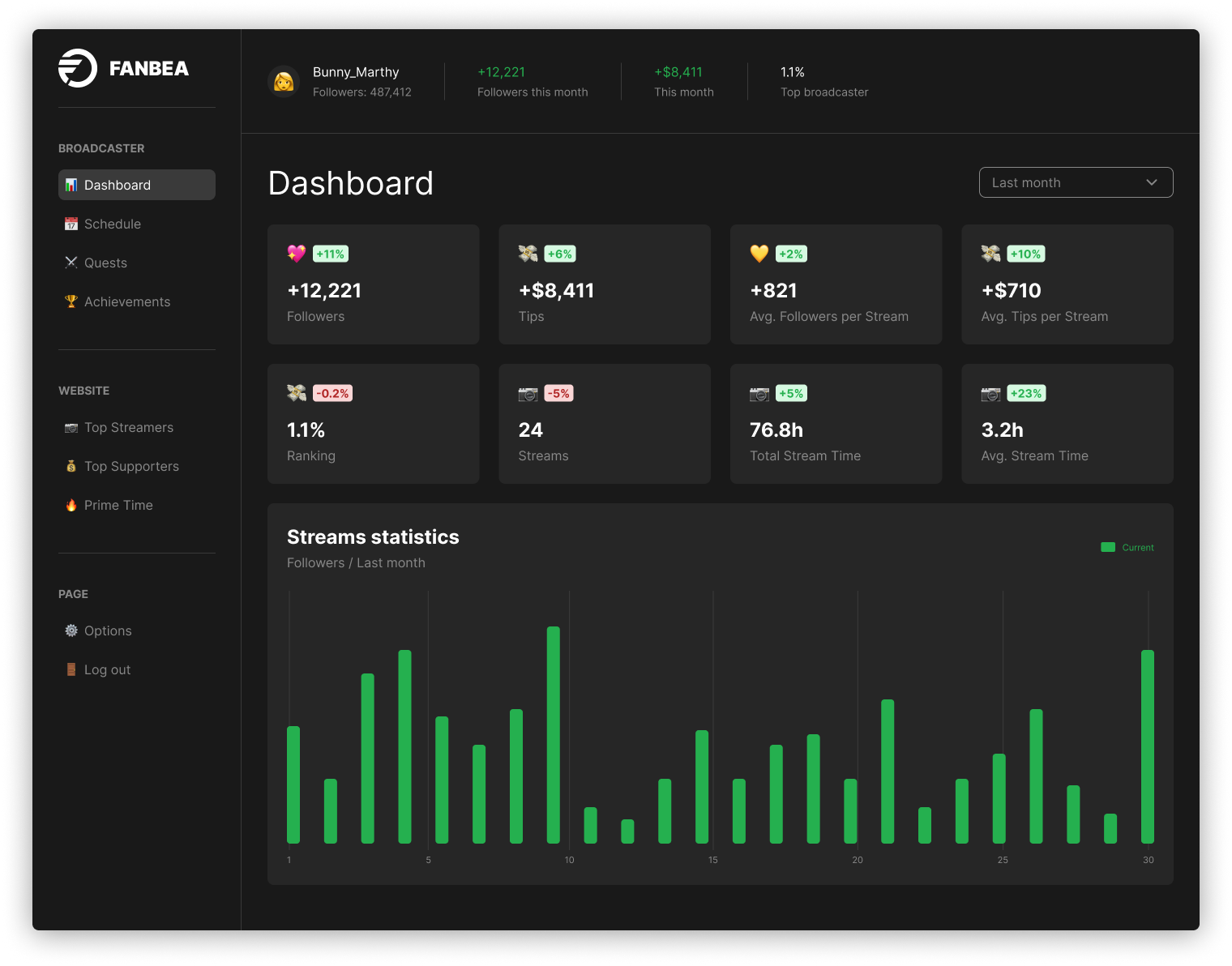The width and height of the screenshot is (1232, 966).
Task: Click the "+$8,411" header This month value
Action: point(678,72)
